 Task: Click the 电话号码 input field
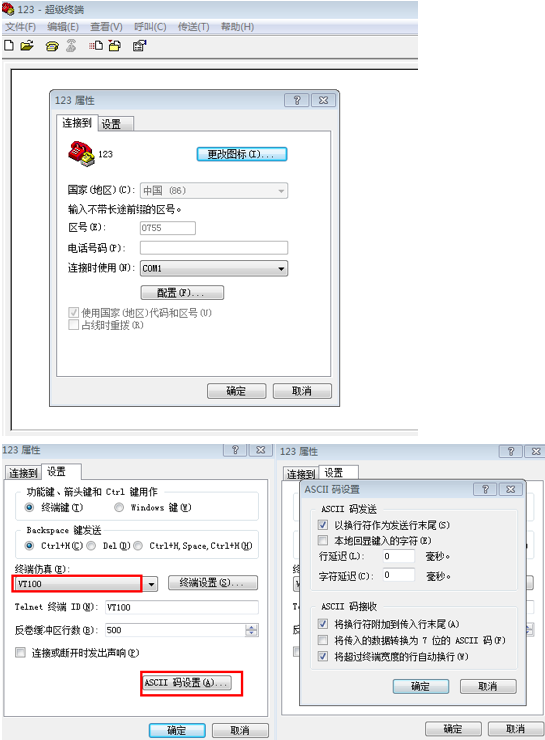214,248
